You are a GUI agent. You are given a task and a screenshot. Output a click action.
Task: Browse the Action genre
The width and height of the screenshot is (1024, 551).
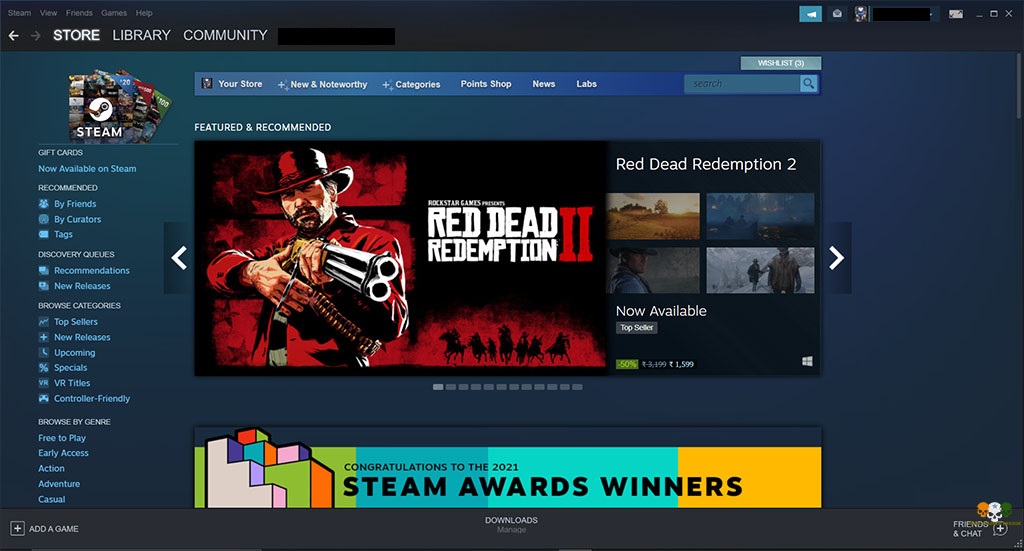51,469
